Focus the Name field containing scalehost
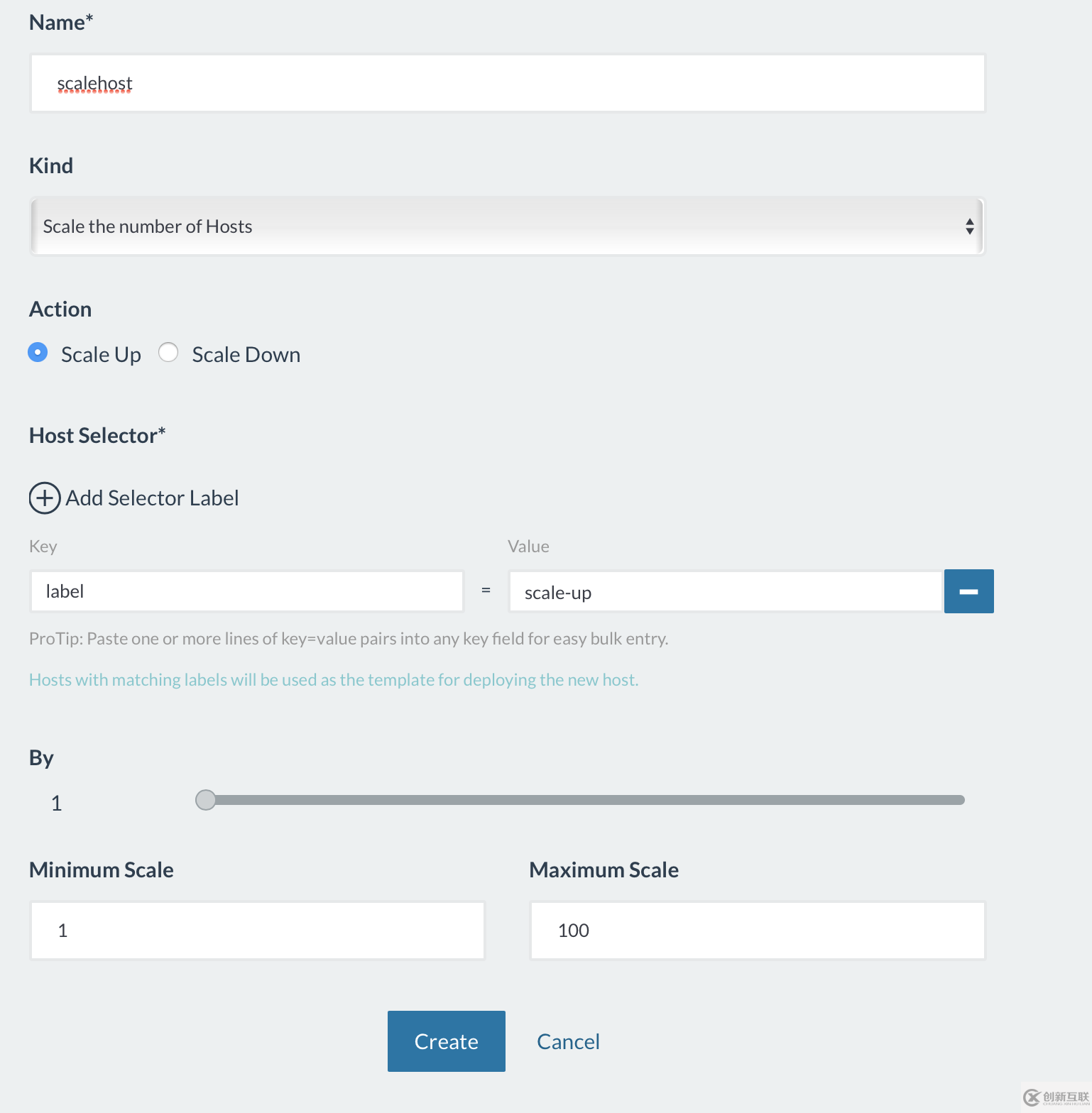The width and height of the screenshot is (1092, 1113). pyautogui.click(x=507, y=83)
